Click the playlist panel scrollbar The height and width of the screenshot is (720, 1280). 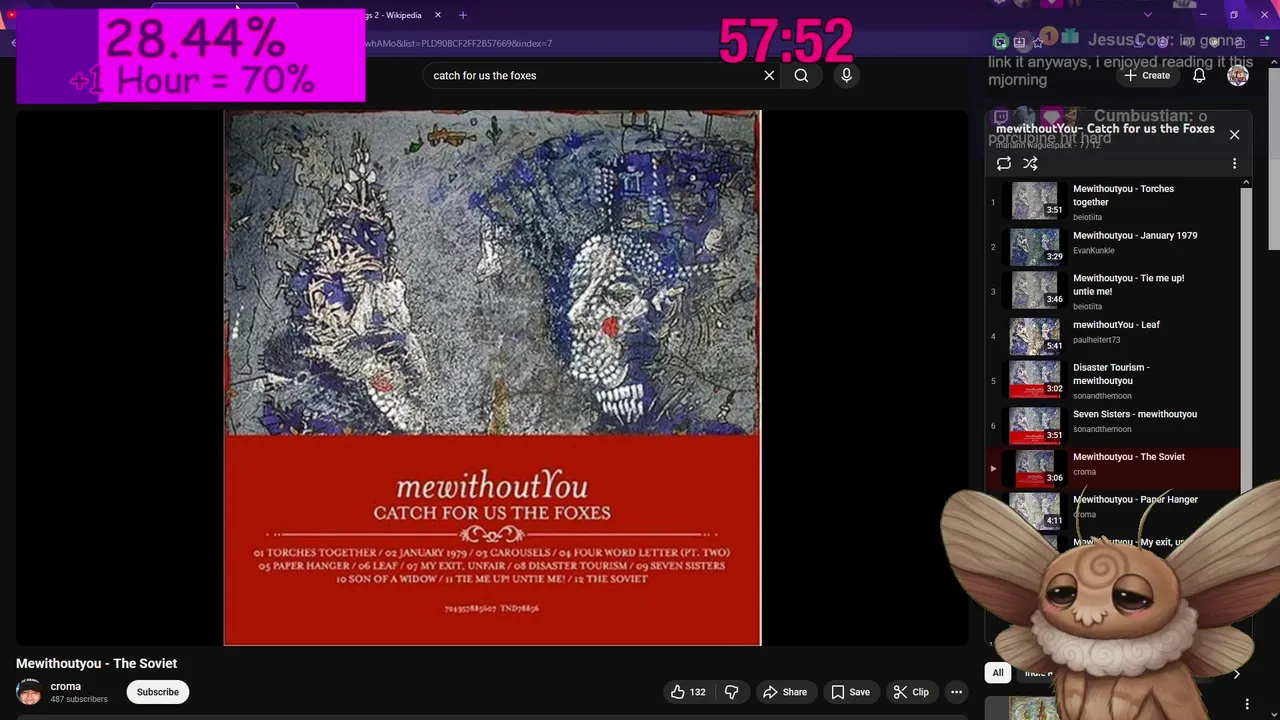point(1246,340)
